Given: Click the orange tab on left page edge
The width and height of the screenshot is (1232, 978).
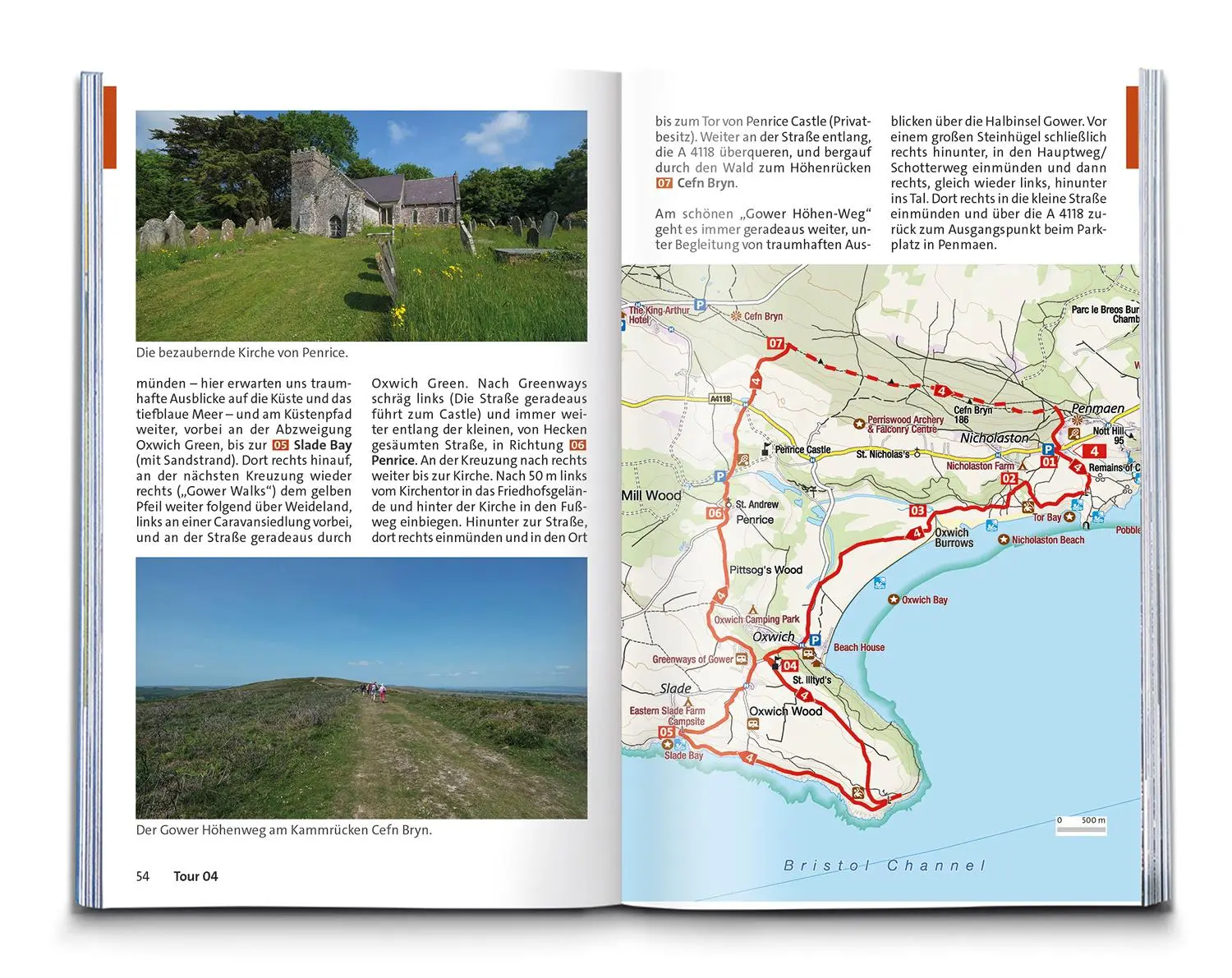Looking at the screenshot, I should 110,127.
